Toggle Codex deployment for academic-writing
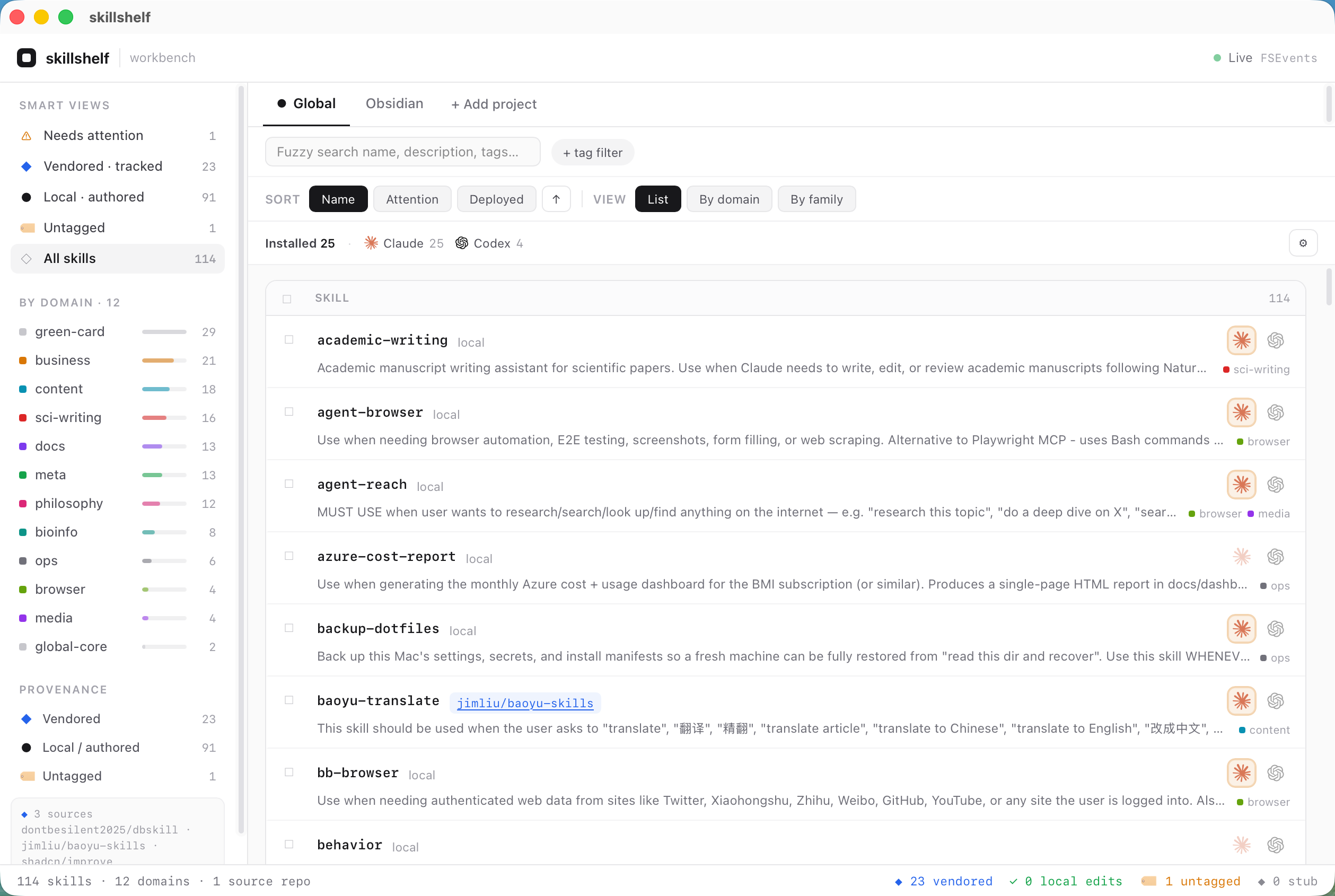The height and width of the screenshot is (896, 1335). pos(1276,340)
